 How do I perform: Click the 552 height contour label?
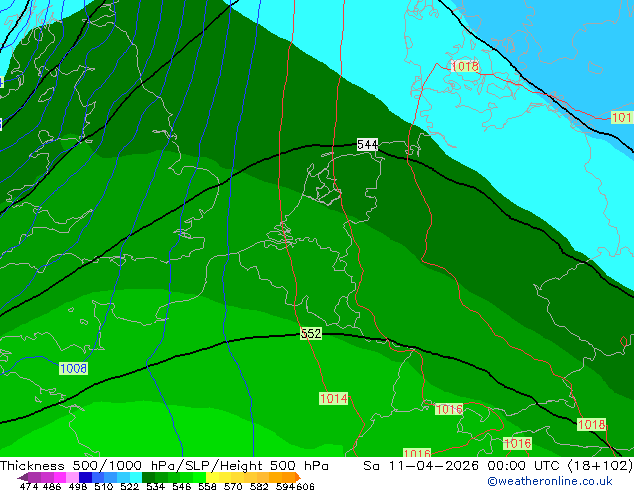[x=311, y=334]
